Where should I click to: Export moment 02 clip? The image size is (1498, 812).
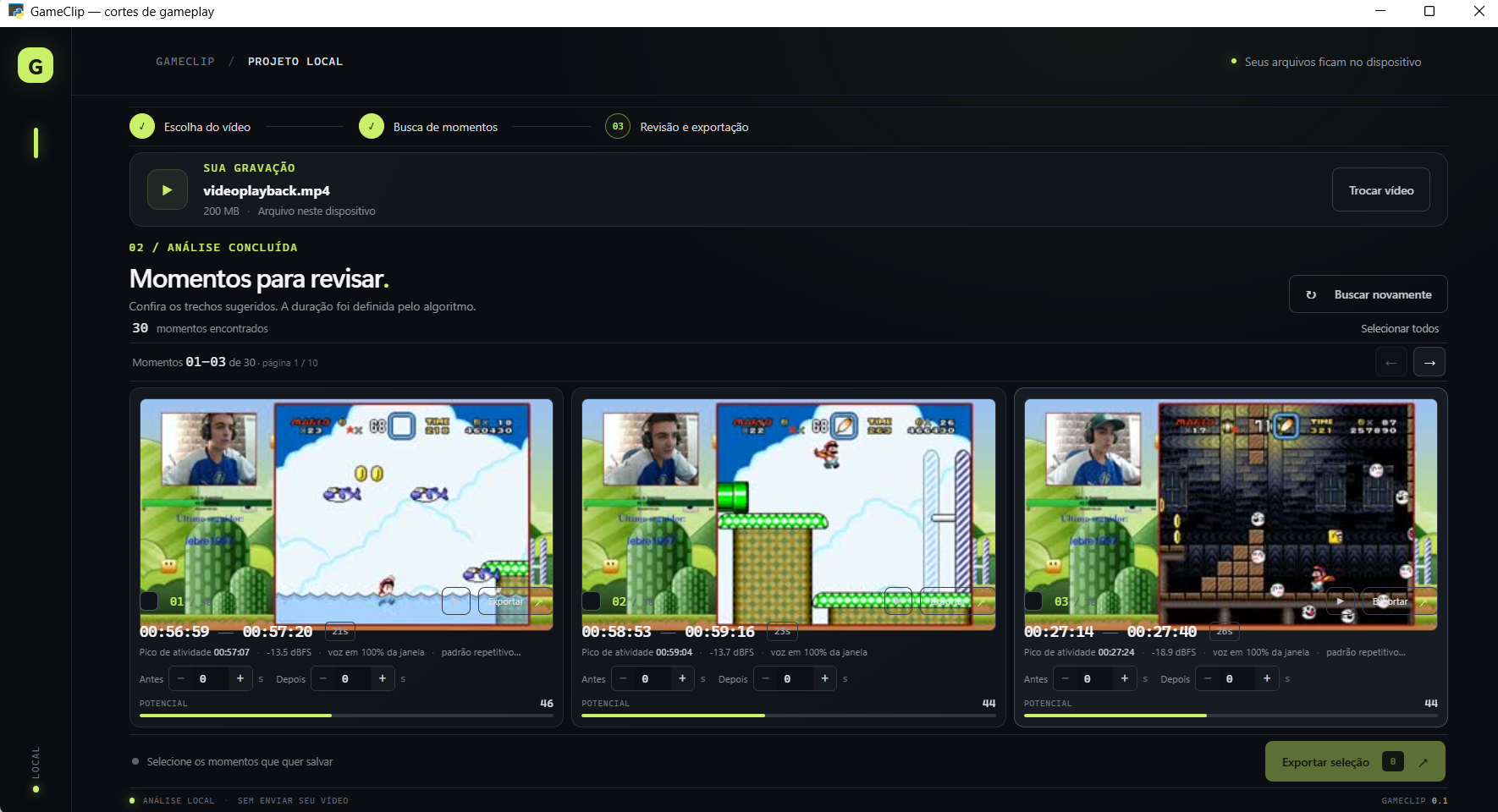tap(956, 601)
